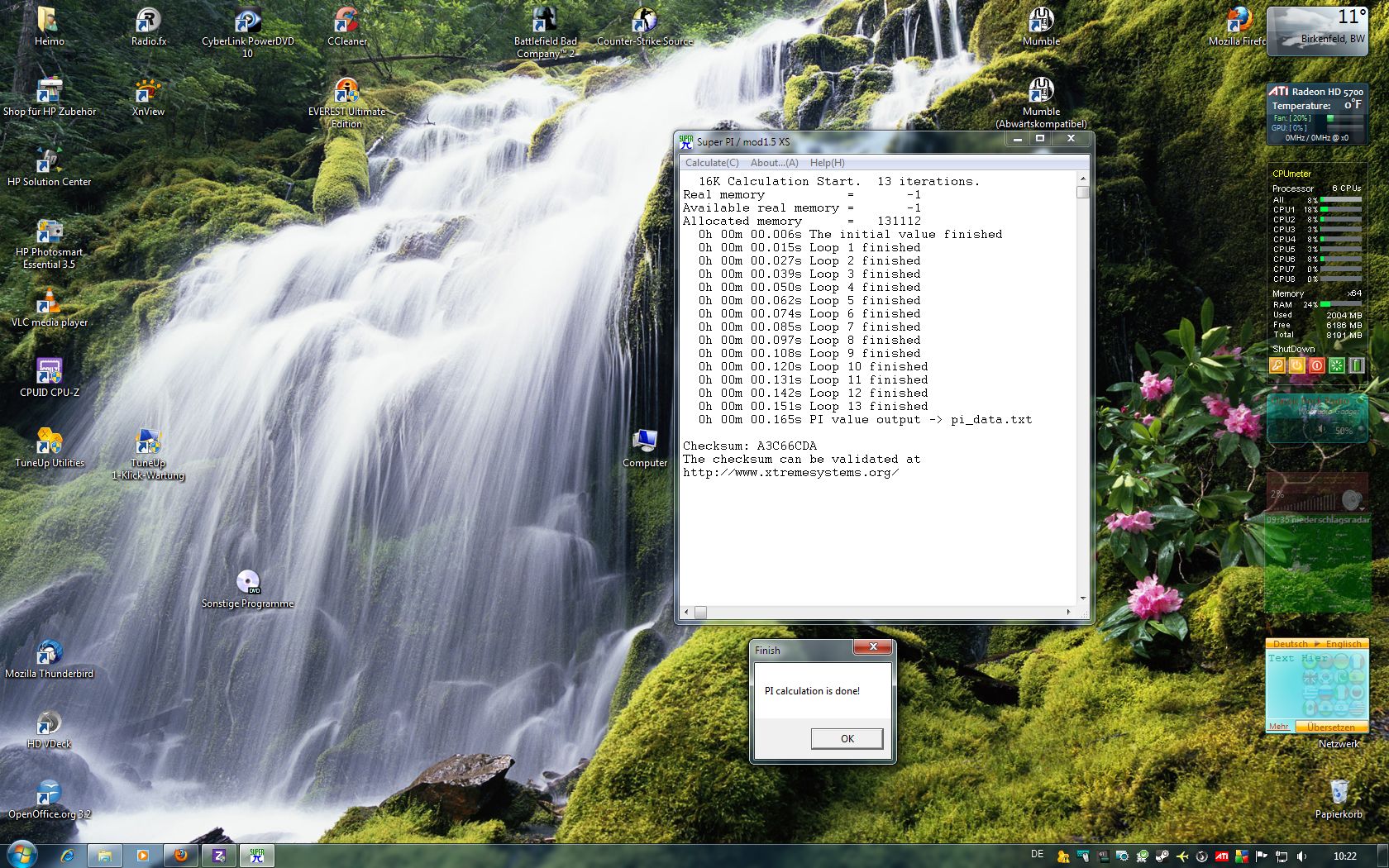Open the TuneUp Utilities shortcut
The width and height of the screenshot is (1389, 868).
coord(50,442)
